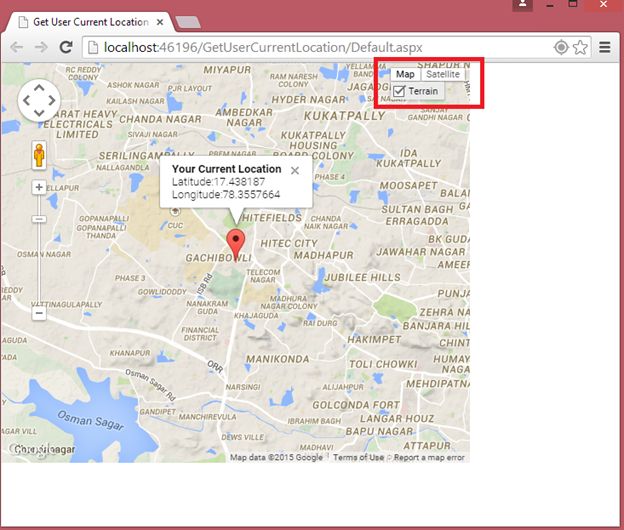This screenshot has height=530, width=624.
Task: Go back using browser back arrow
Action: click(16, 47)
